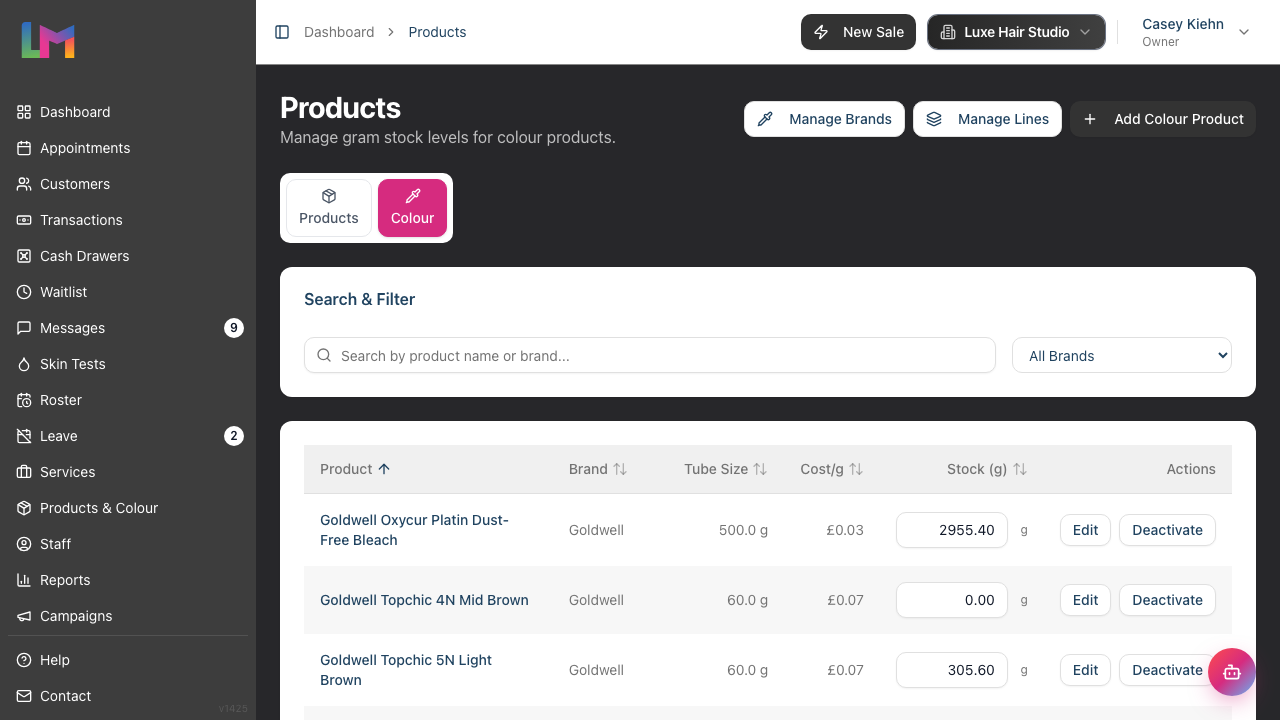
Task: Sort table by Product column
Action: [355, 469]
